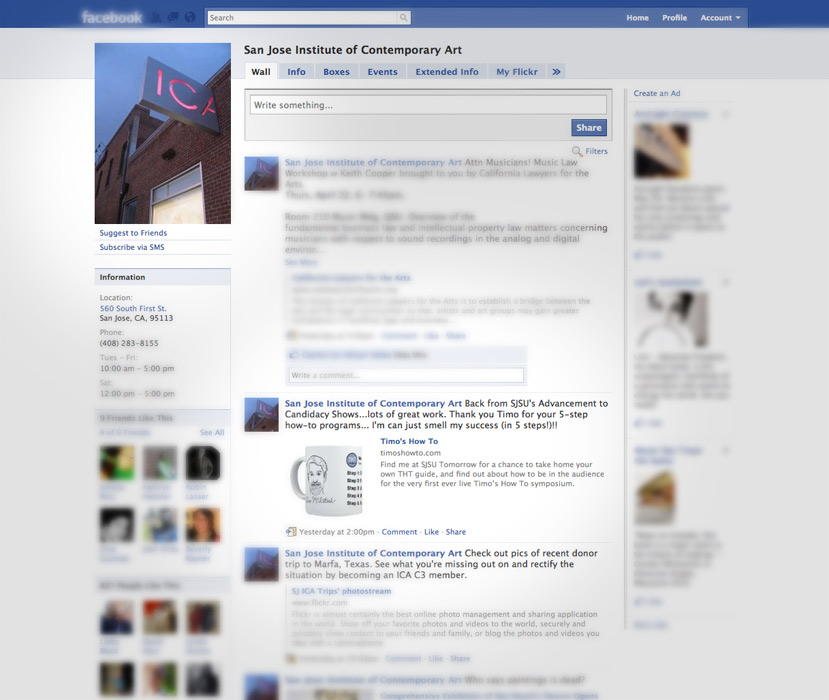Viewport: 829px width, 700px height.
Task: Click the Timo's How To mug thumbnail
Action: [x=326, y=480]
